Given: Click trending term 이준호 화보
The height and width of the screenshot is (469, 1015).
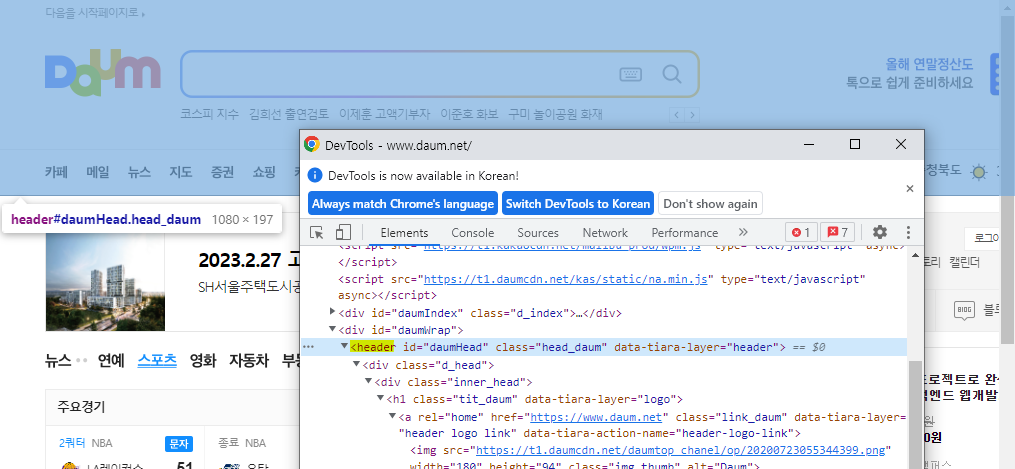Looking at the screenshot, I should [x=469, y=115].
